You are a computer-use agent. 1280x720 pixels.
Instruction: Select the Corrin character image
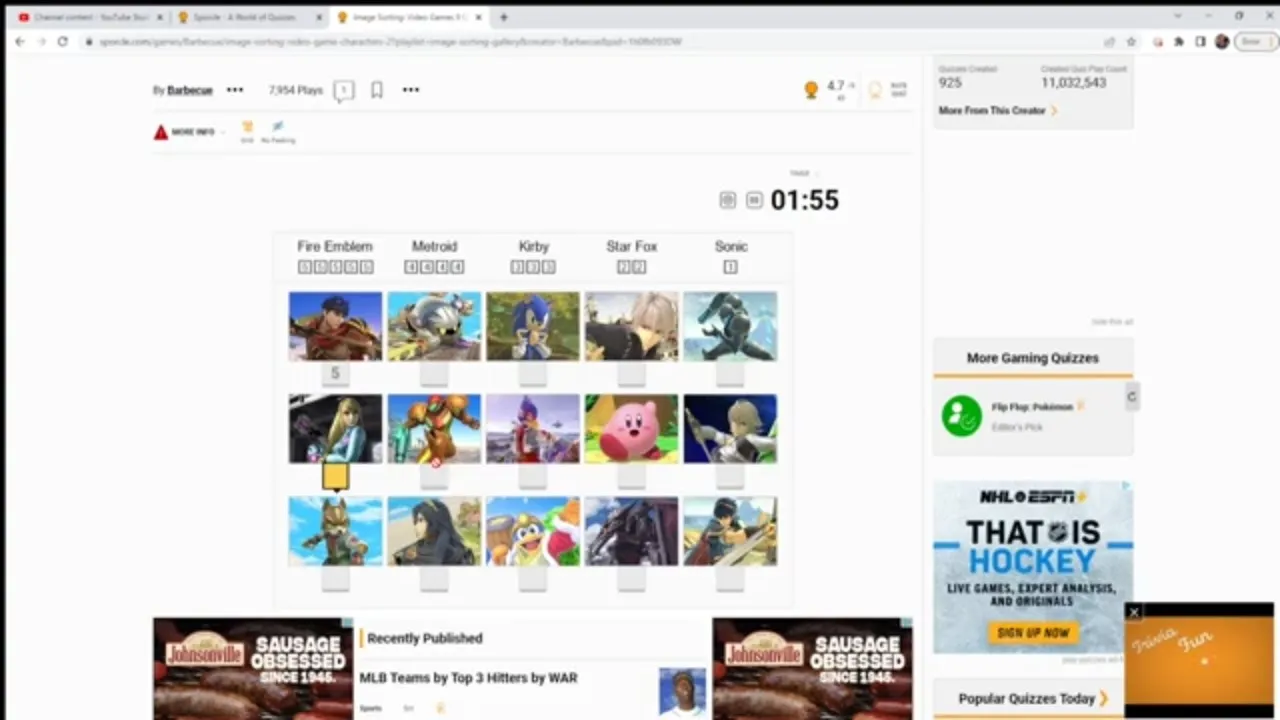coord(730,428)
